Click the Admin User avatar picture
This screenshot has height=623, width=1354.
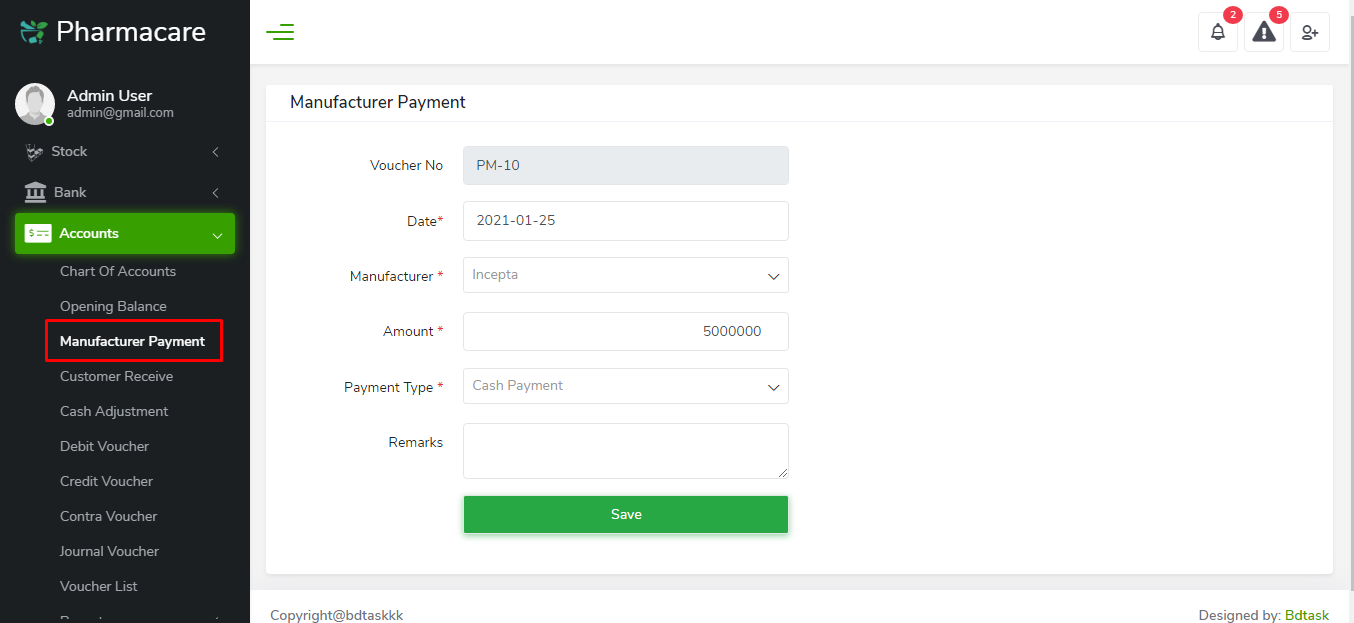click(35, 103)
